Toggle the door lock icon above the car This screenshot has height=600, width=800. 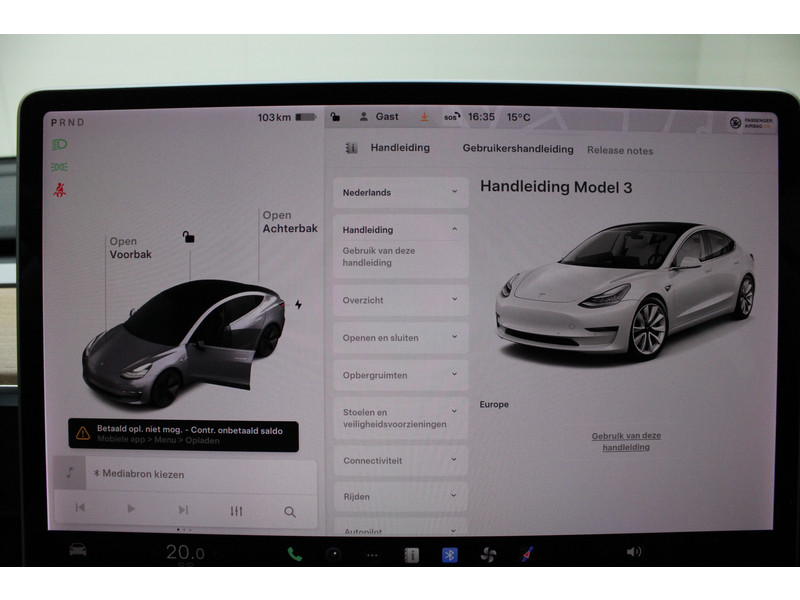pyautogui.click(x=188, y=237)
